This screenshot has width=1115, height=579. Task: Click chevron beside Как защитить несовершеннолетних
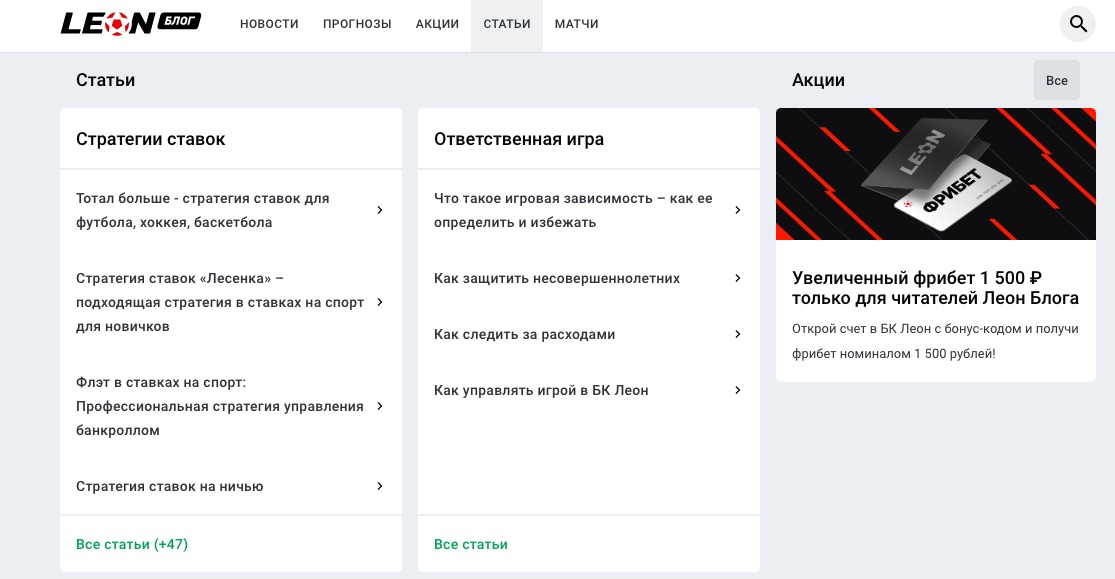click(737, 278)
